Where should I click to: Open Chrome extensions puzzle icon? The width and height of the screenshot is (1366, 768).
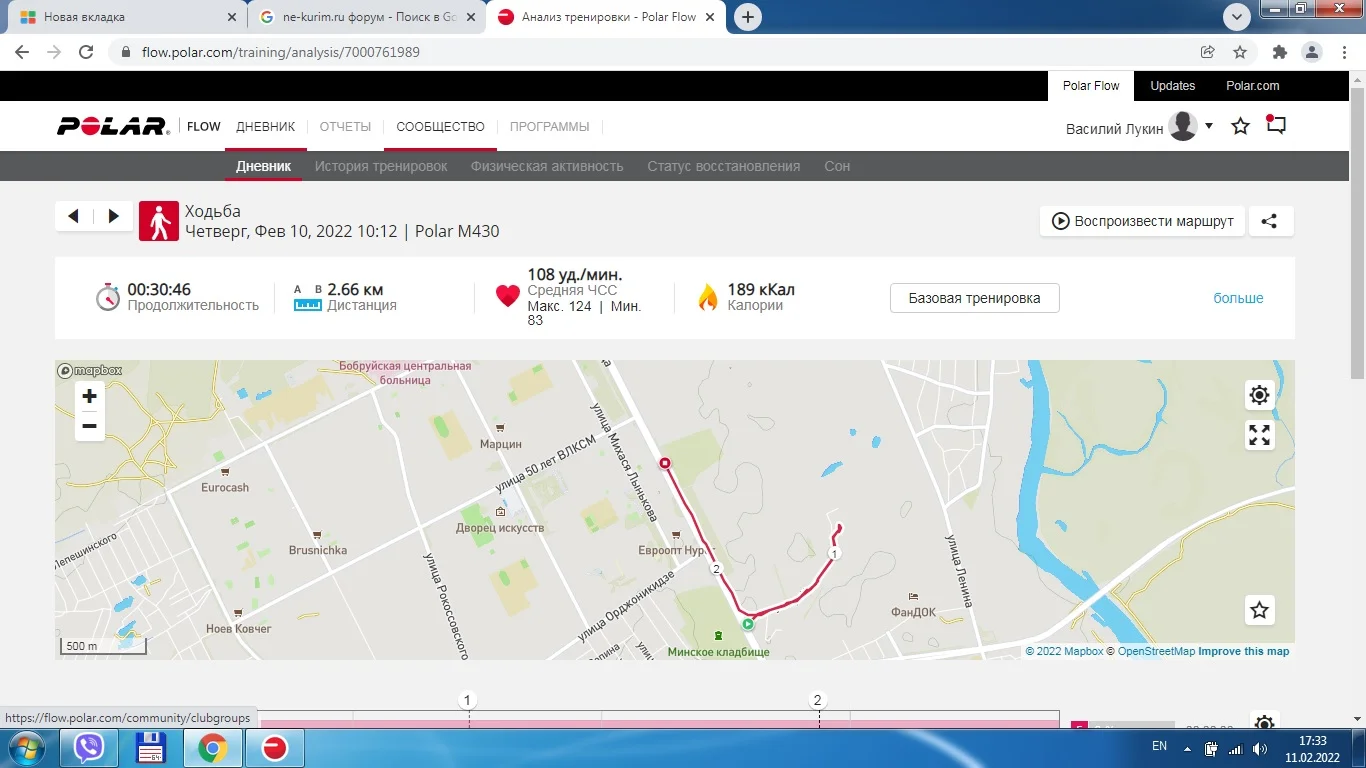[x=1279, y=52]
